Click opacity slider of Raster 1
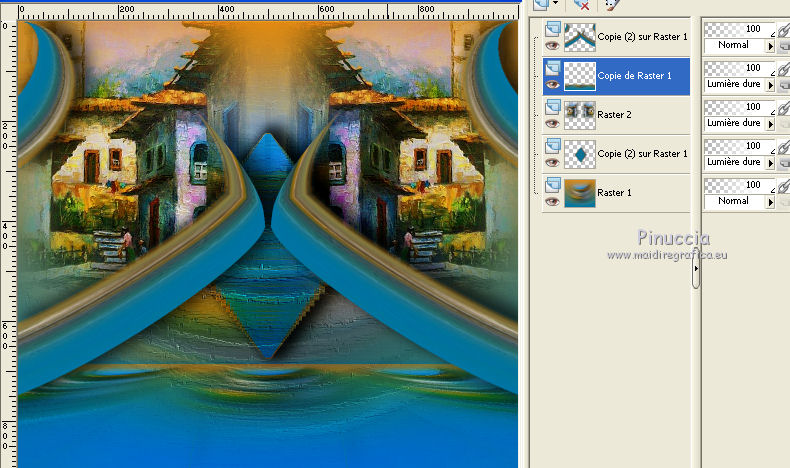Viewport: 790px width, 468px height. point(739,185)
